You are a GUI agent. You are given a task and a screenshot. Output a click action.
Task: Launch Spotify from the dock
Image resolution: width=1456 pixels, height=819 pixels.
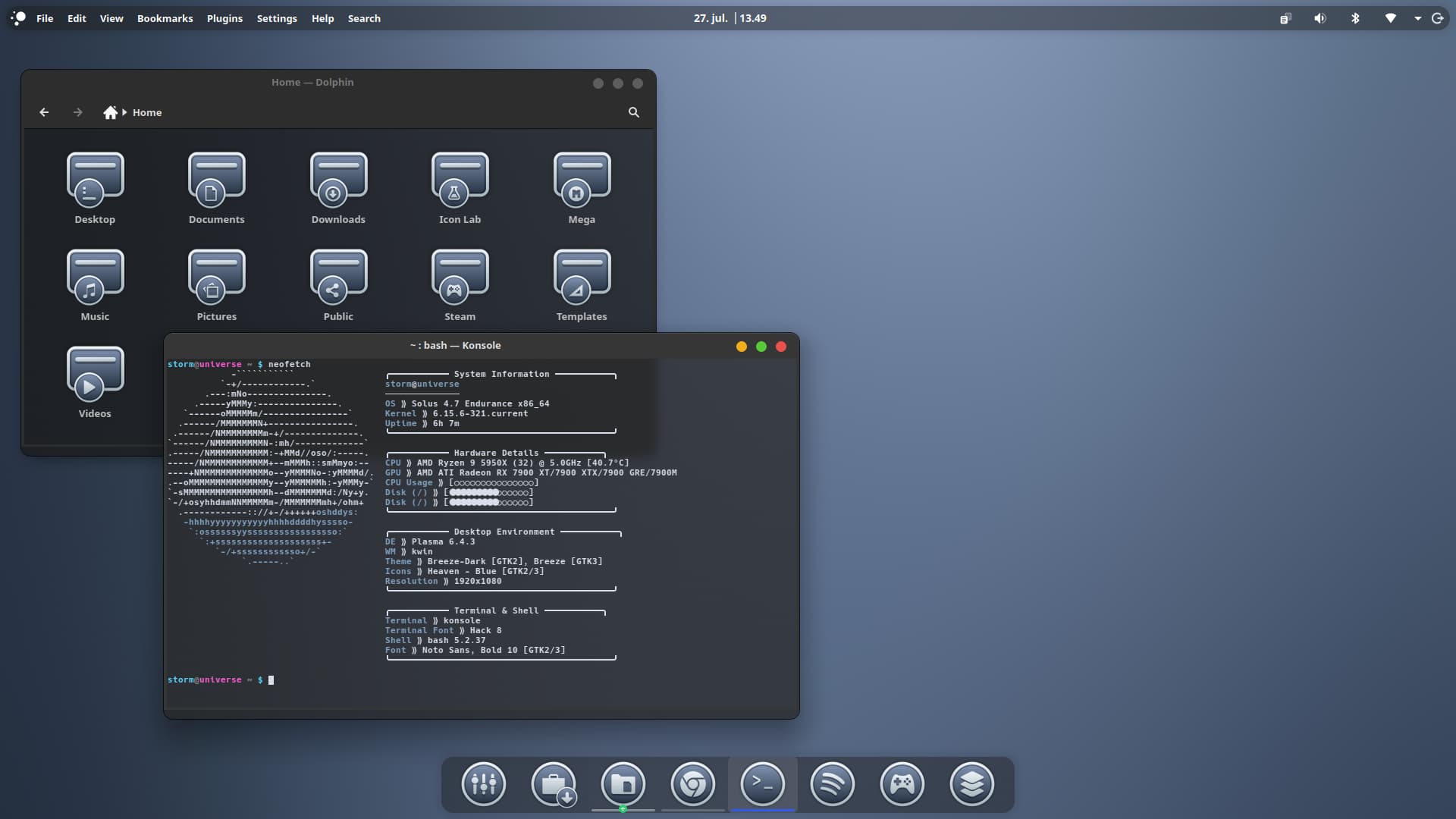(832, 784)
